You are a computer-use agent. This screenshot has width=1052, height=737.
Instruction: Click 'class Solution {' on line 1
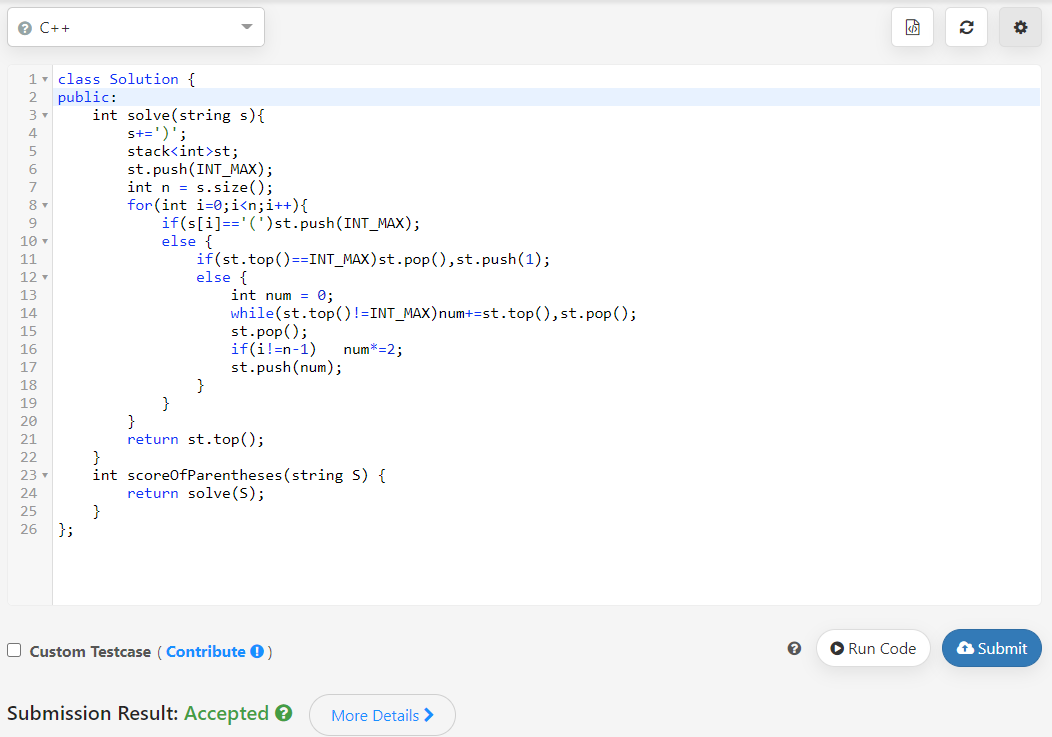pyautogui.click(x=126, y=79)
